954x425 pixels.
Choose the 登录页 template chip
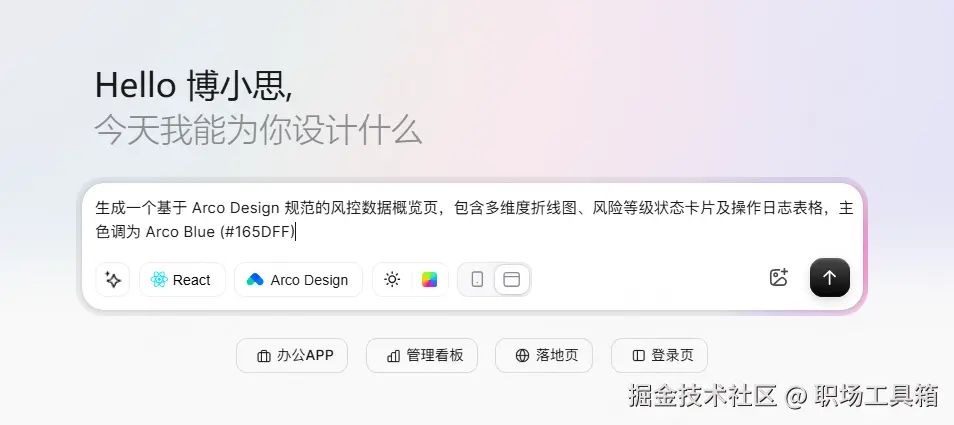[x=659, y=355]
